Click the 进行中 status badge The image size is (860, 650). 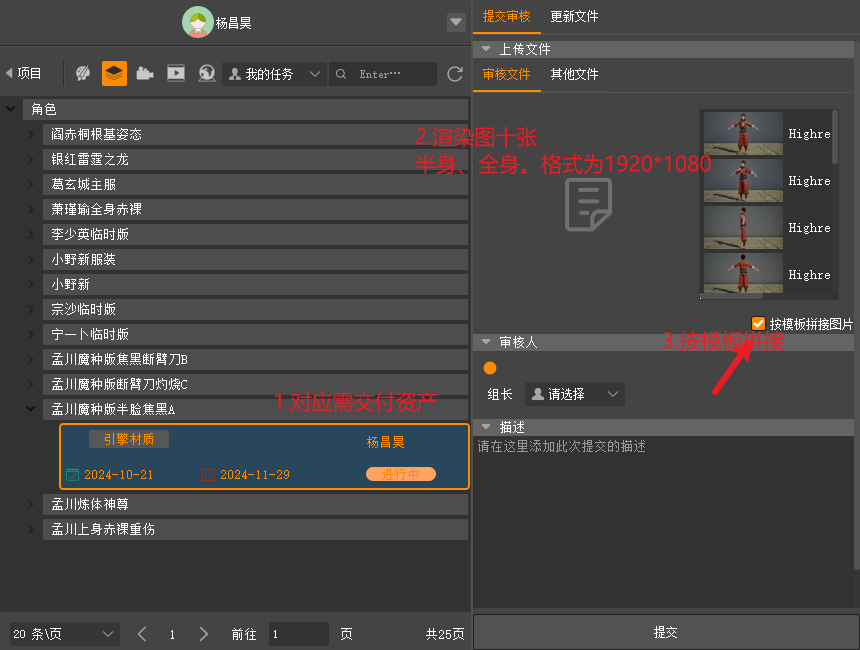coord(401,474)
